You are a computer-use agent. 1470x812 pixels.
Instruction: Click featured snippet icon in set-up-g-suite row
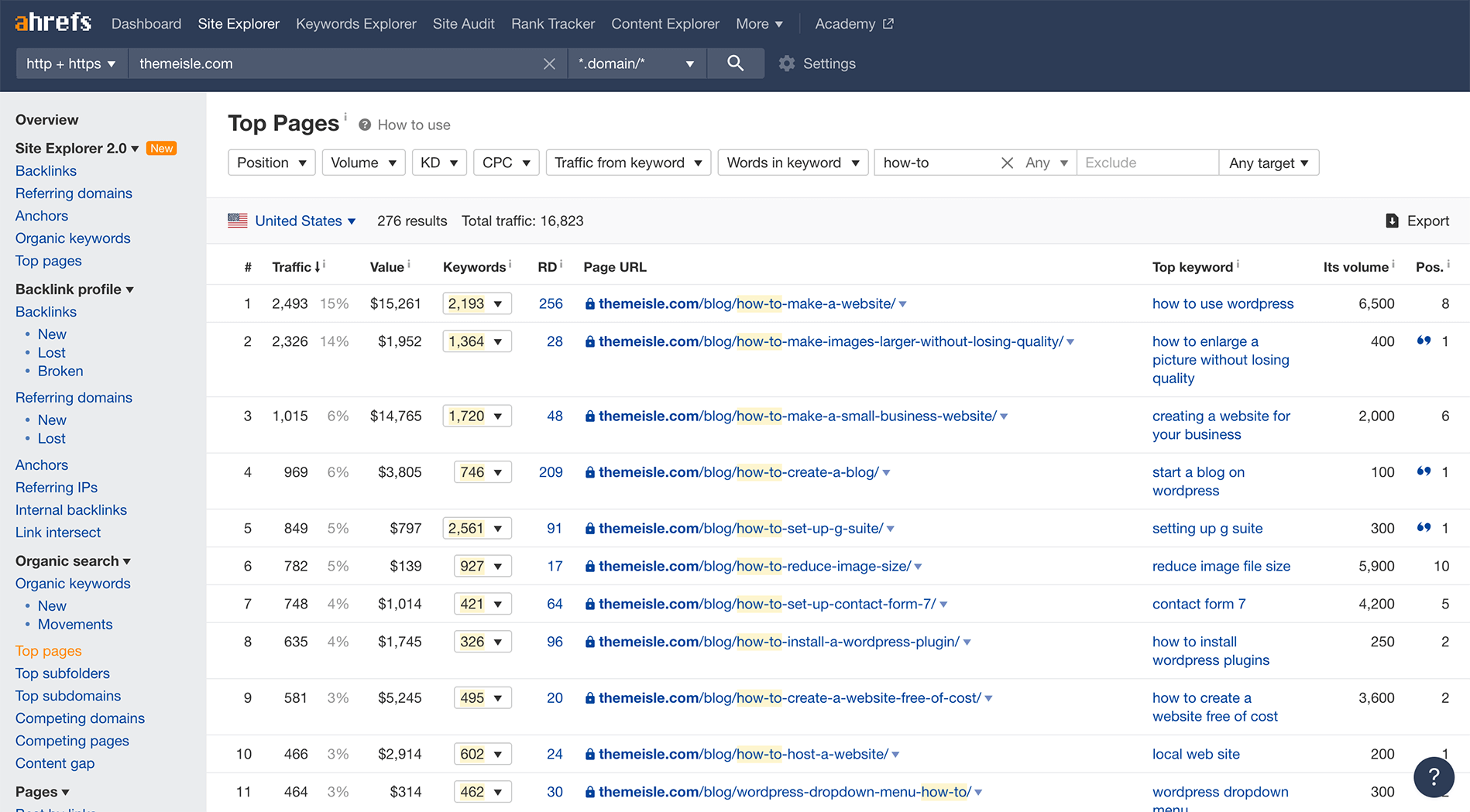[x=1424, y=528]
